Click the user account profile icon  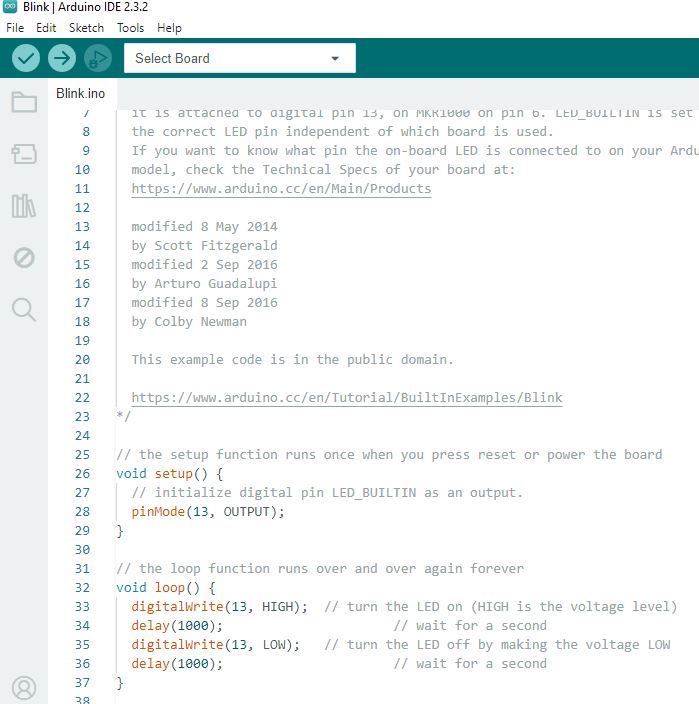point(24,688)
